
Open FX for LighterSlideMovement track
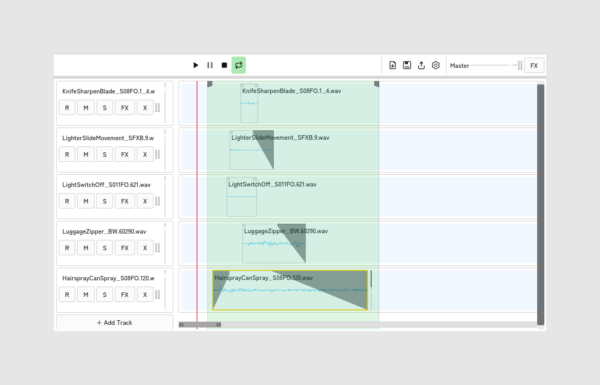[125, 154]
